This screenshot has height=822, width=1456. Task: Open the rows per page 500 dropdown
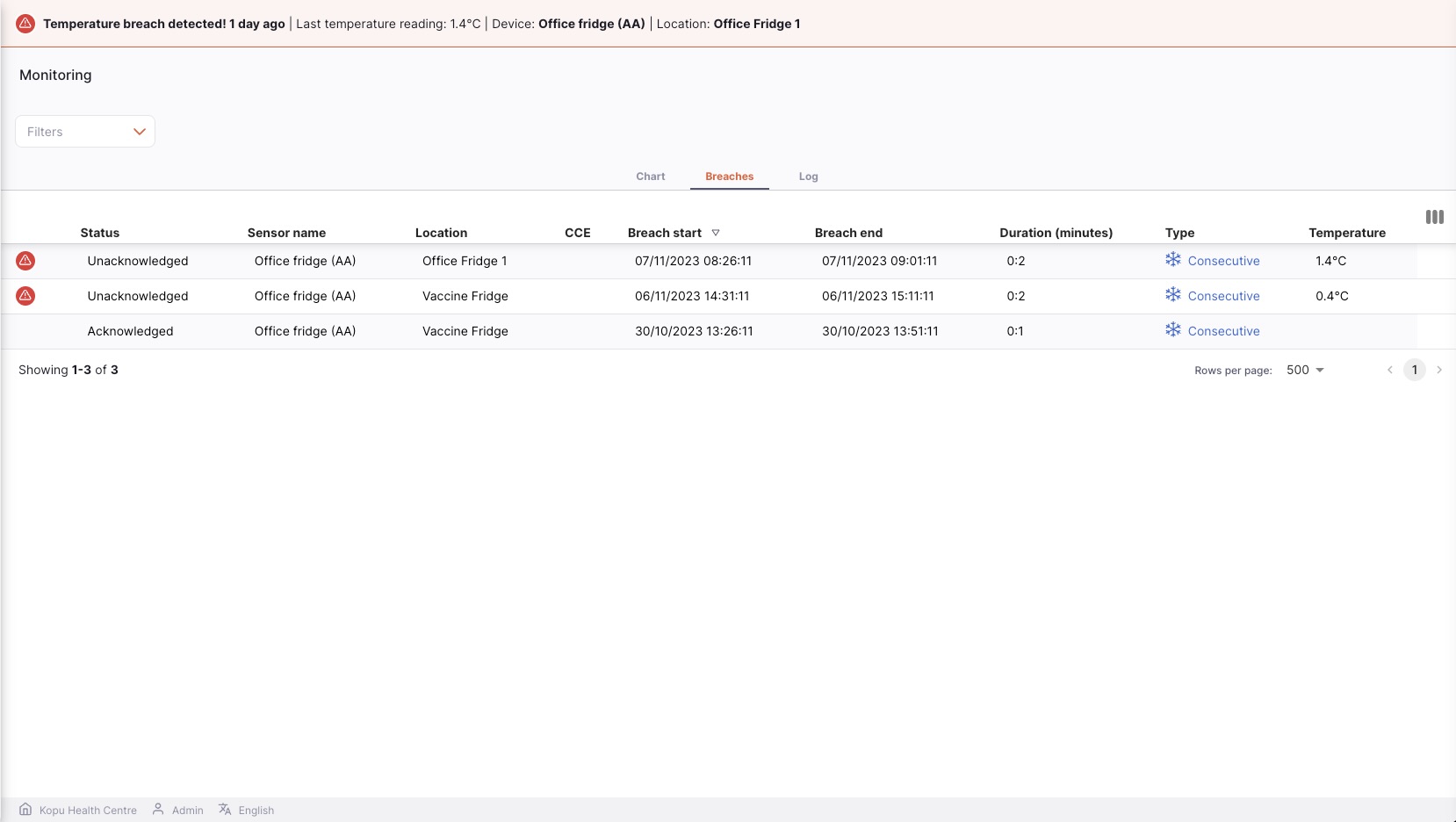click(x=1305, y=370)
